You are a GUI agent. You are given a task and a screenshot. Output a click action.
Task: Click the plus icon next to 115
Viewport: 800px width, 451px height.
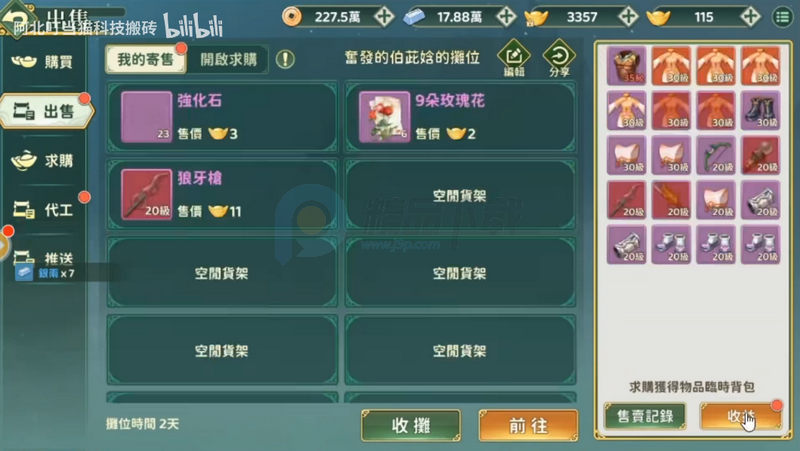pos(750,17)
